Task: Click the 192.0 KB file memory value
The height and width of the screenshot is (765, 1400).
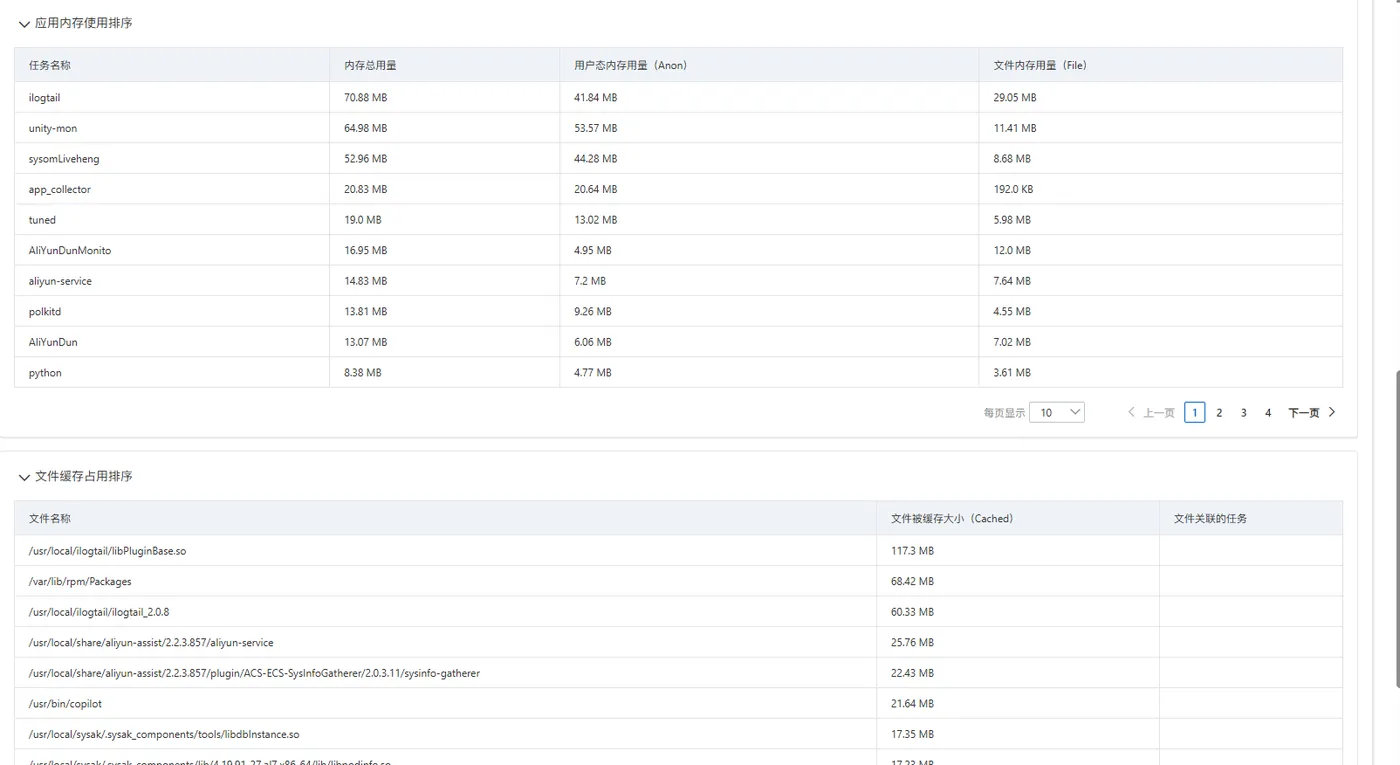Action: tap(1013, 189)
